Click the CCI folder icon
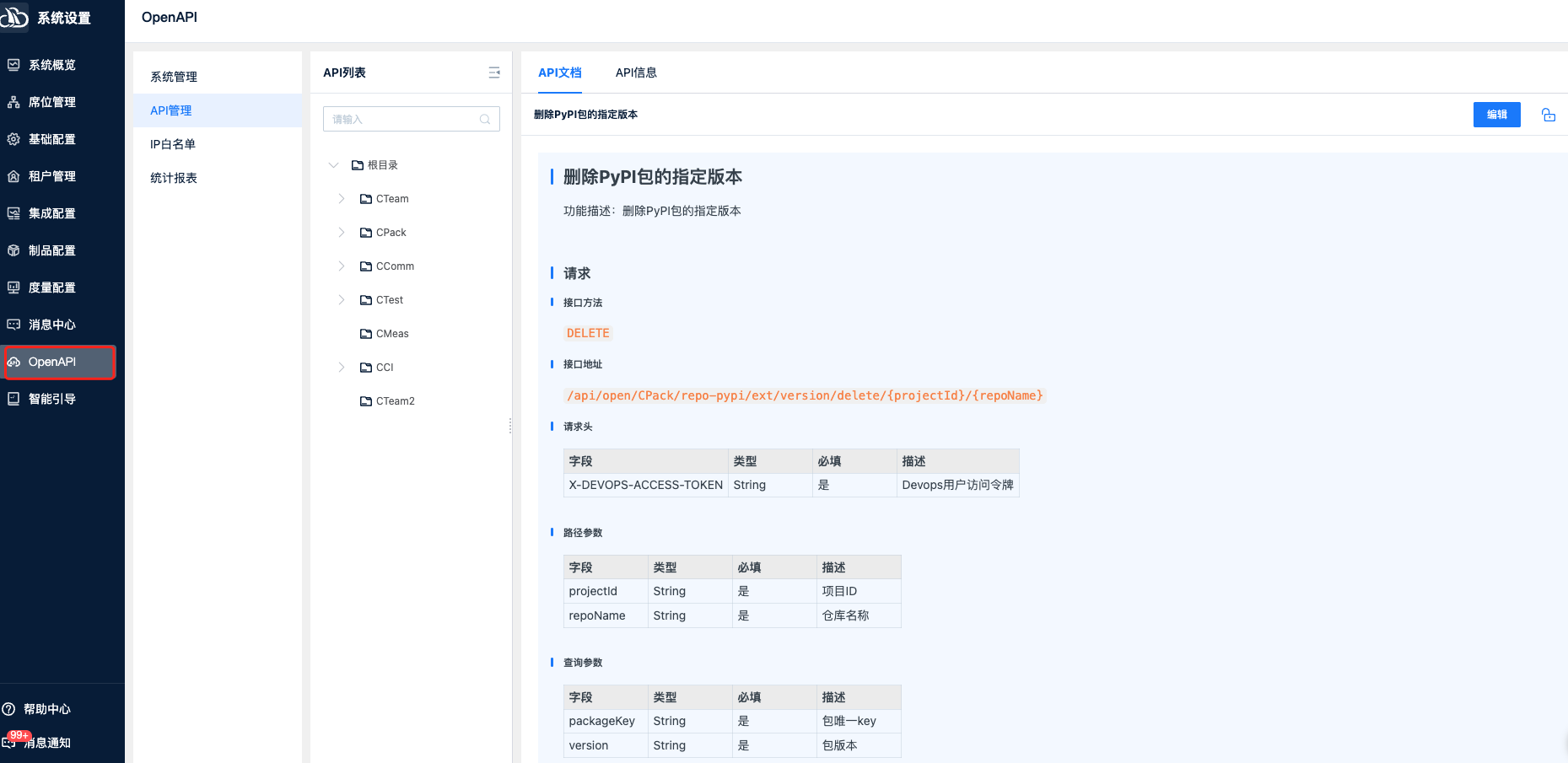Image resolution: width=1568 pixels, height=763 pixels. click(366, 368)
